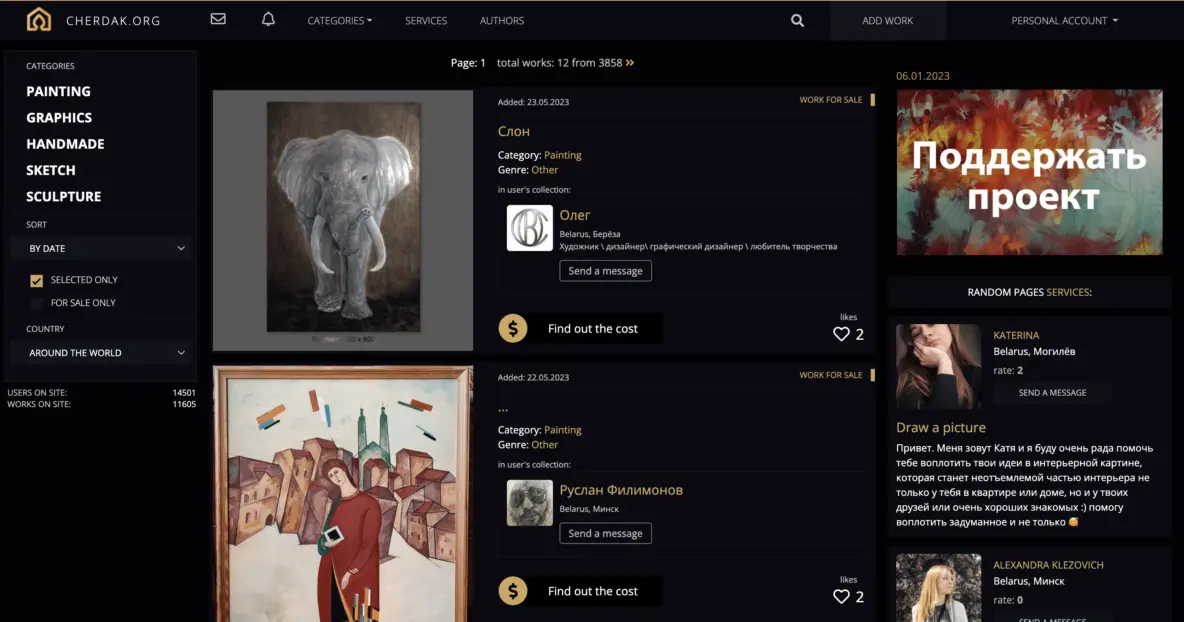Screen dimensions: 1184x622
Task: Click the Cherdak.org house logo icon
Action: [38, 20]
